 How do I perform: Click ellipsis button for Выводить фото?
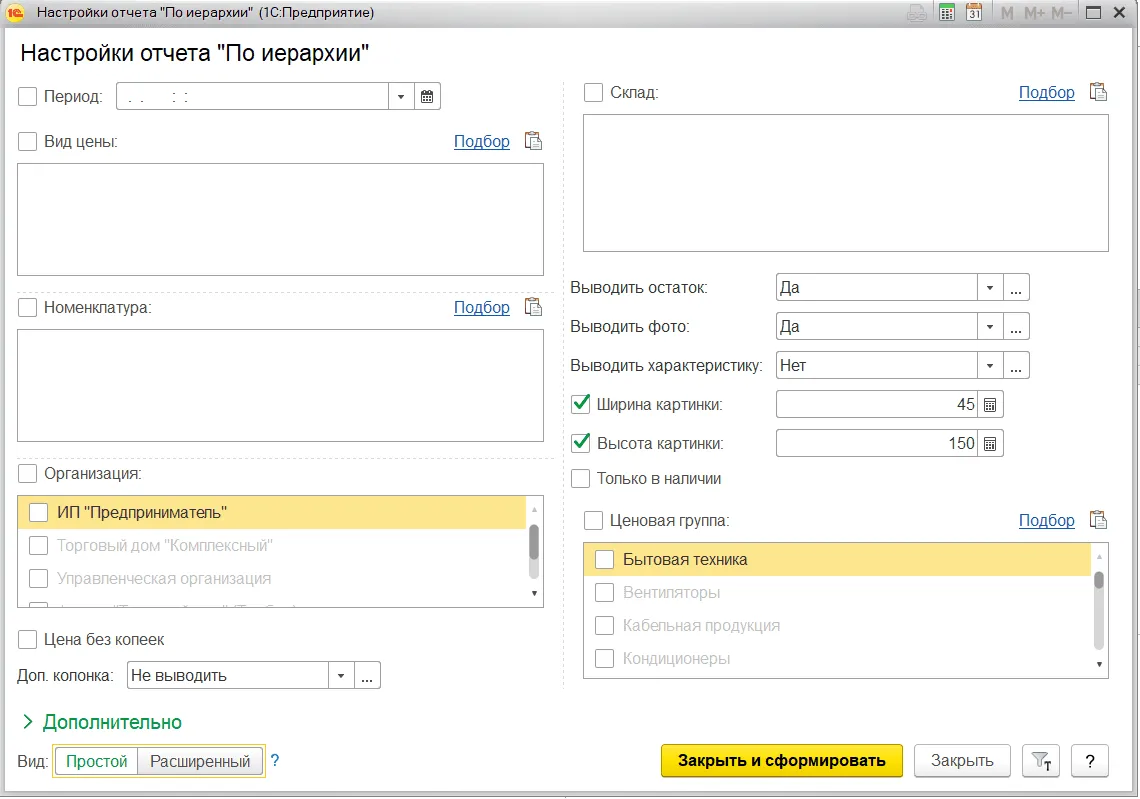click(1016, 327)
